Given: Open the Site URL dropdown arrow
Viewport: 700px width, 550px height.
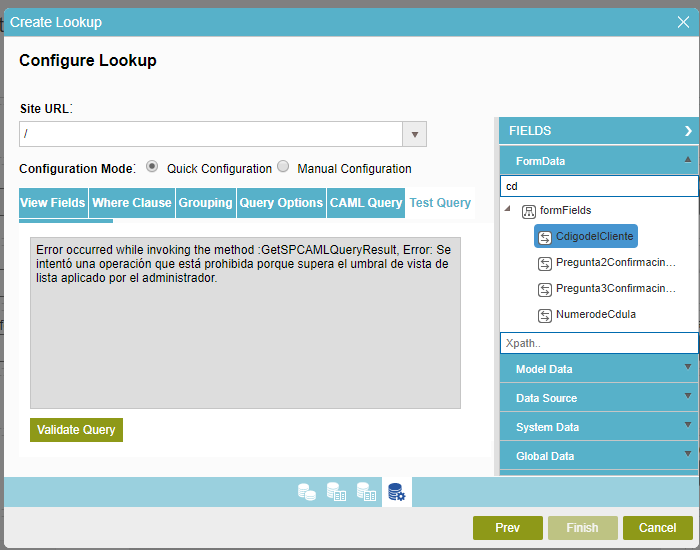Looking at the screenshot, I should (x=415, y=134).
